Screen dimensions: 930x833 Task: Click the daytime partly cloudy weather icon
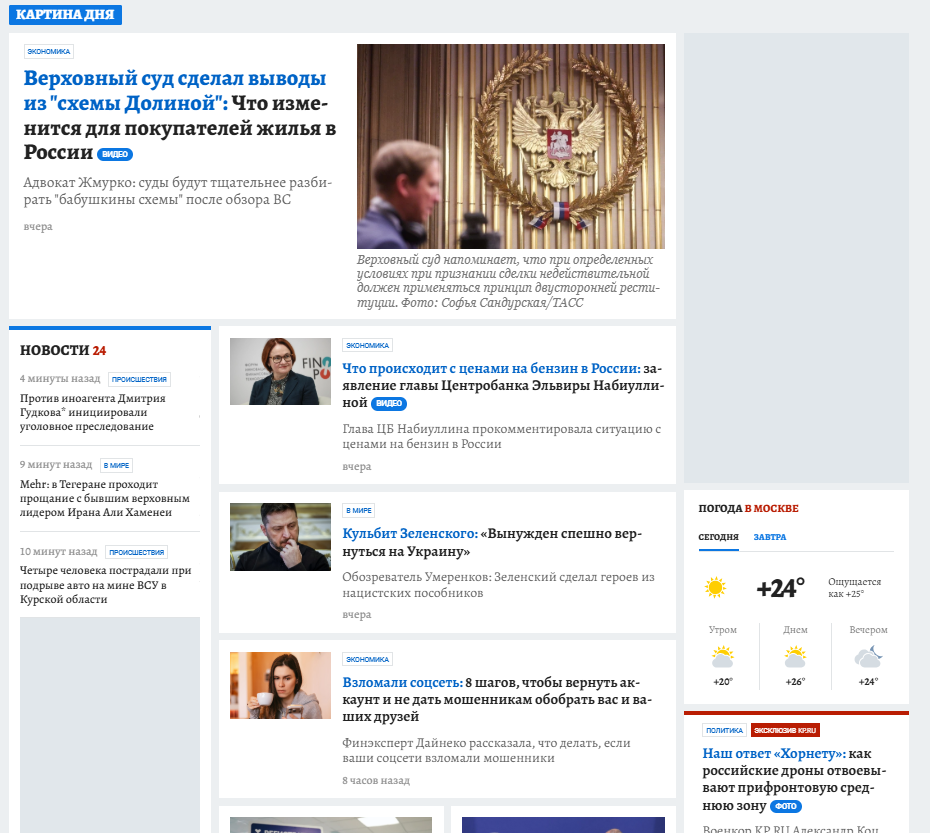(795, 657)
